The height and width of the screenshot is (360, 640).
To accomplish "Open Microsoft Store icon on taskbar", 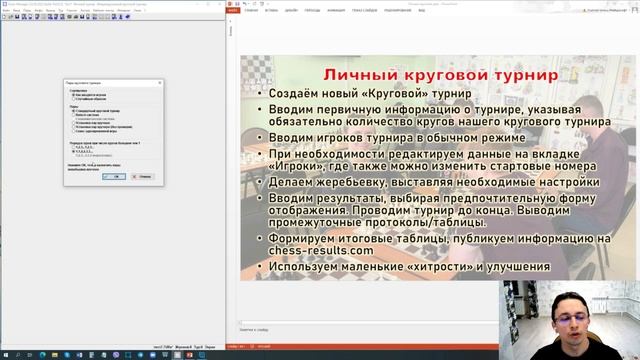I will (165, 355).
